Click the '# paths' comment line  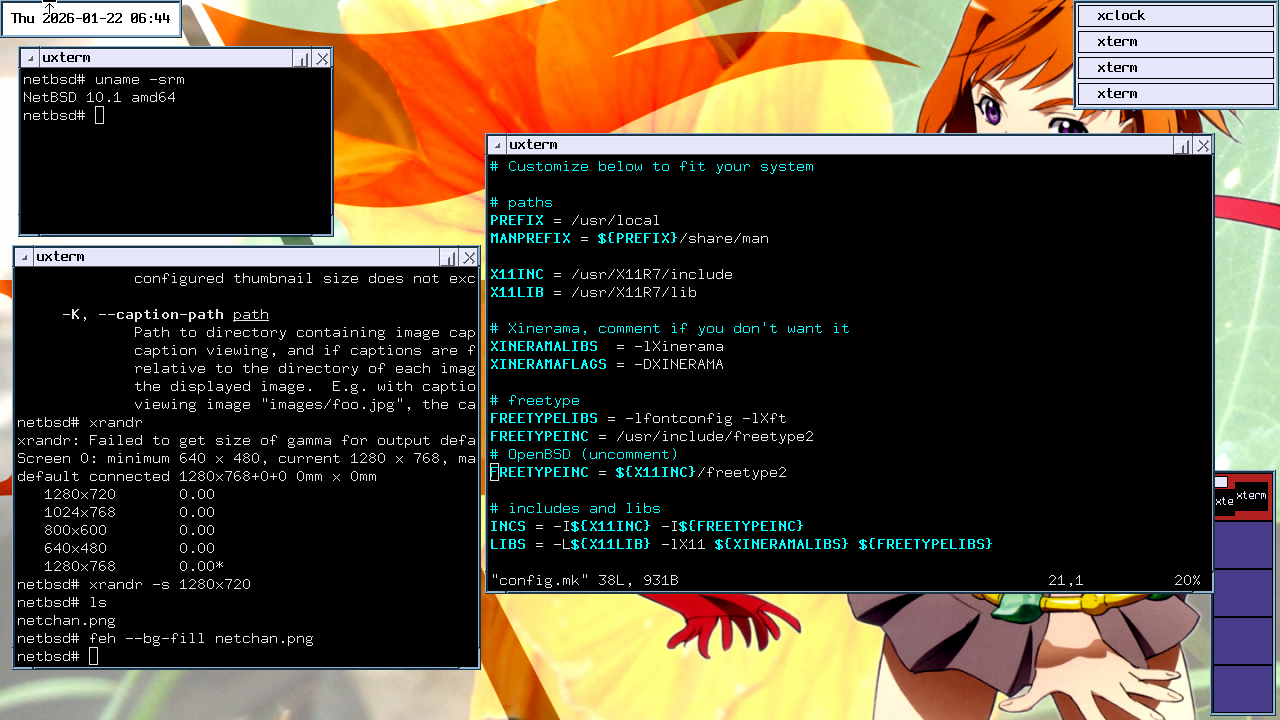[x=521, y=203]
